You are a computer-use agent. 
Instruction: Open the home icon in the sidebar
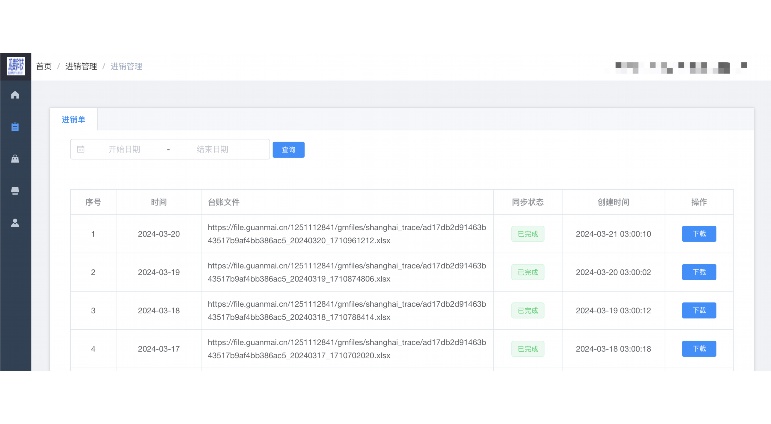pyautogui.click(x=15, y=95)
